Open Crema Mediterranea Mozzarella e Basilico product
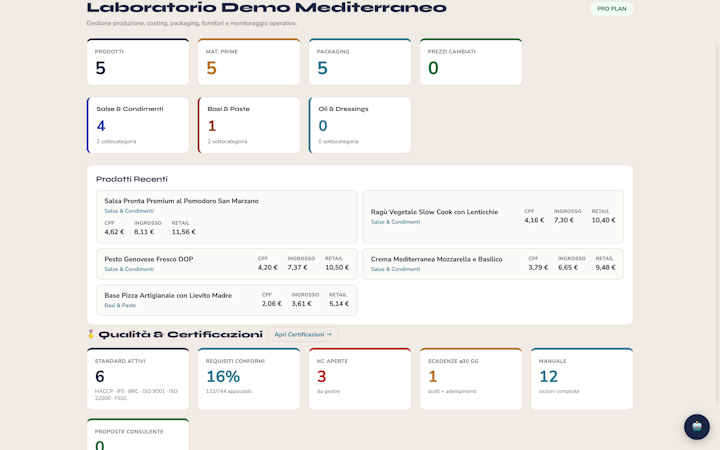 (493, 264)
